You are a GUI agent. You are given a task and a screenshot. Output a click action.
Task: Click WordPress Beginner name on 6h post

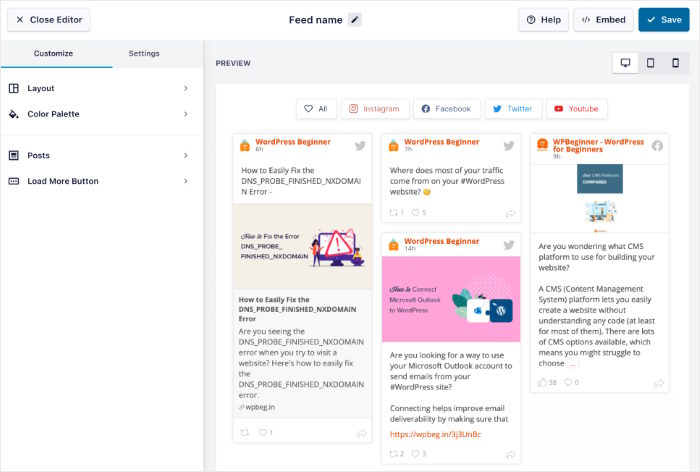point(293,142)
